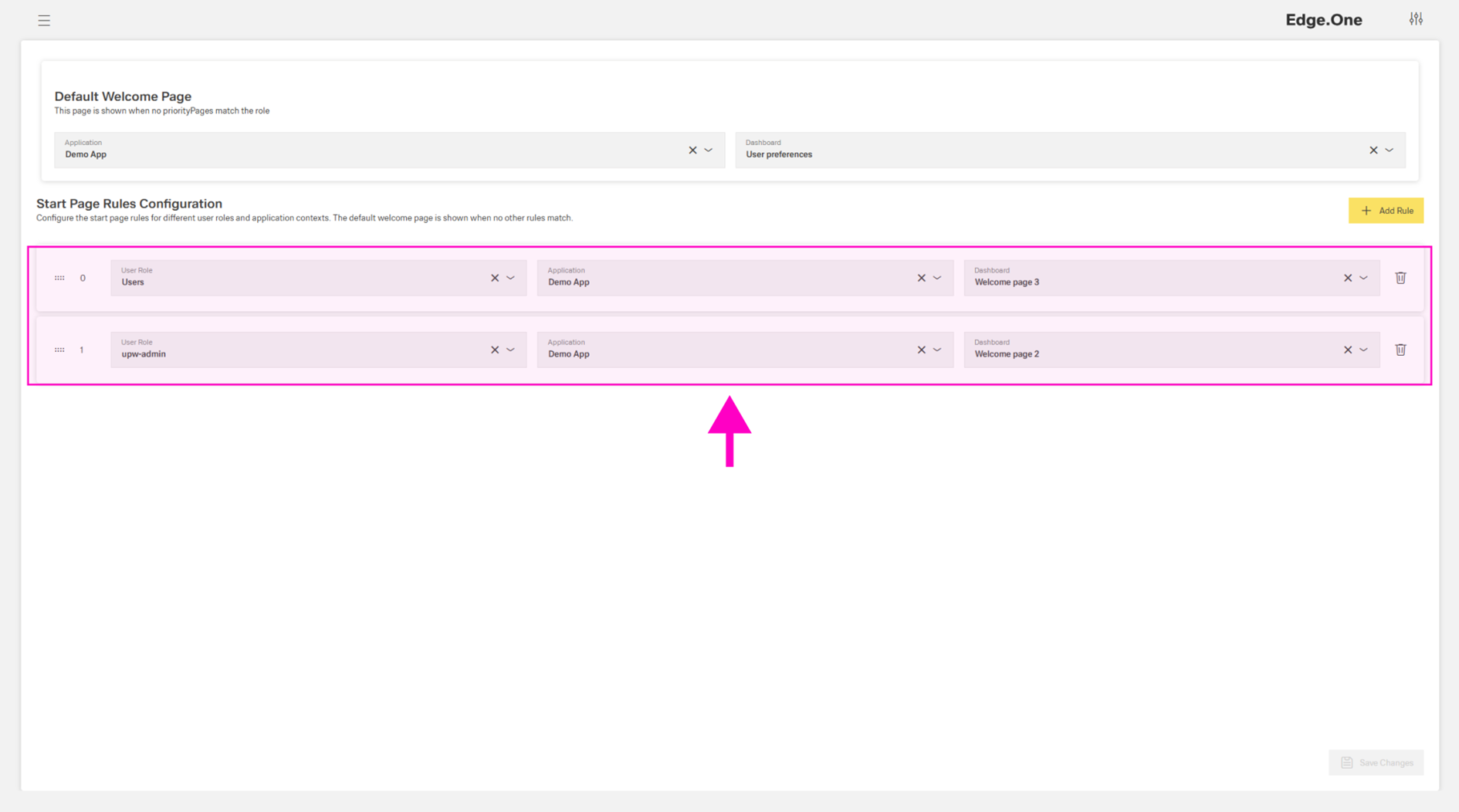Open the hamburger navigation menu

point(44,21)
